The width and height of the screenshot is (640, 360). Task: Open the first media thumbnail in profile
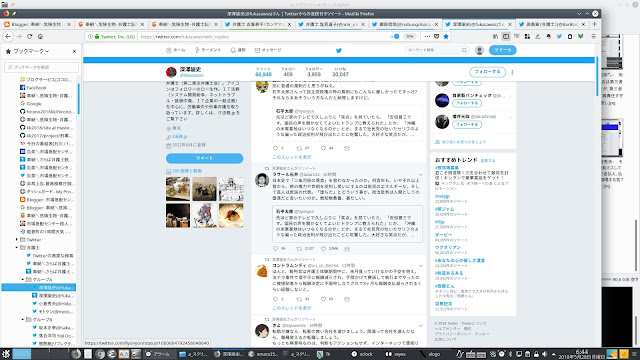(x=178, y=189)
